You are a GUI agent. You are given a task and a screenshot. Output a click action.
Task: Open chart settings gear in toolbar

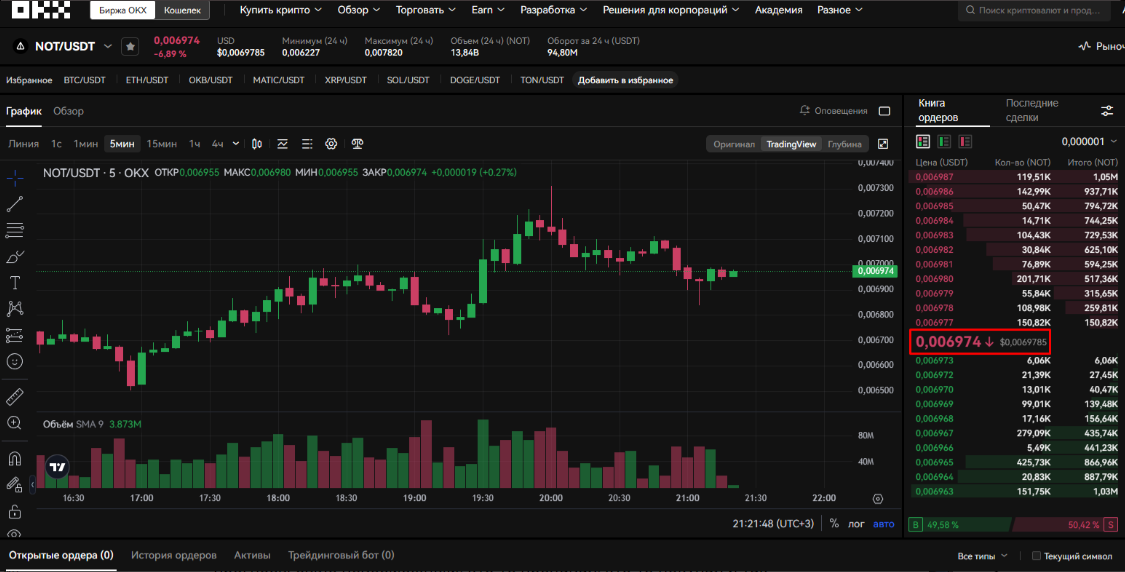tap(331, 144)
